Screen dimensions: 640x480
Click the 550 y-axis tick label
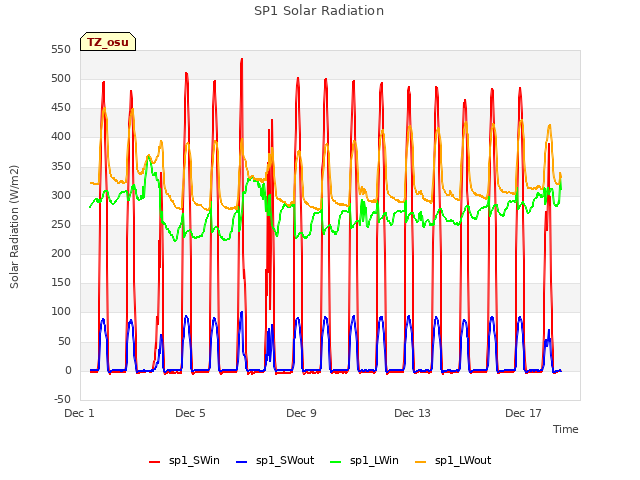tap(61, 49)
